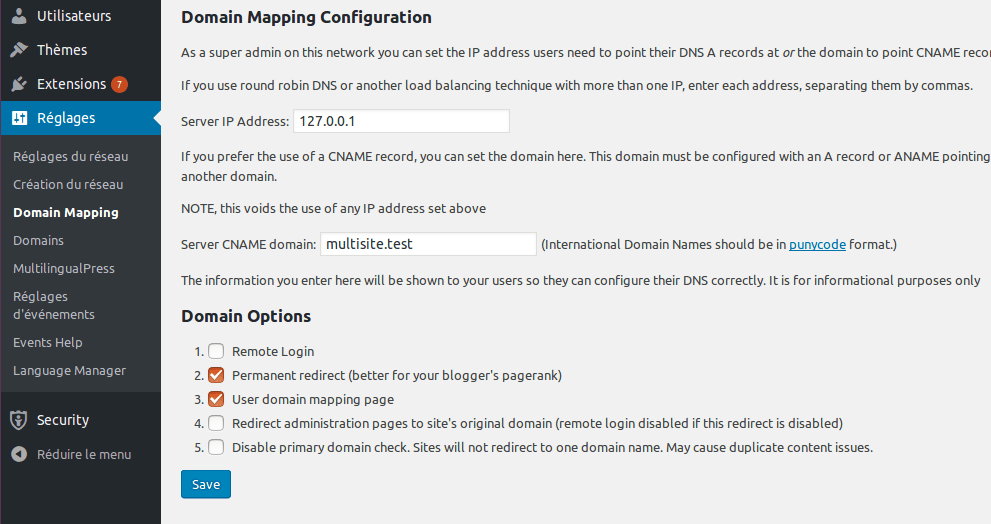Enable Redirect administration pages checkbox
Image resolution: width=991 pixels, height=524 pixels.
coord(216,423)
